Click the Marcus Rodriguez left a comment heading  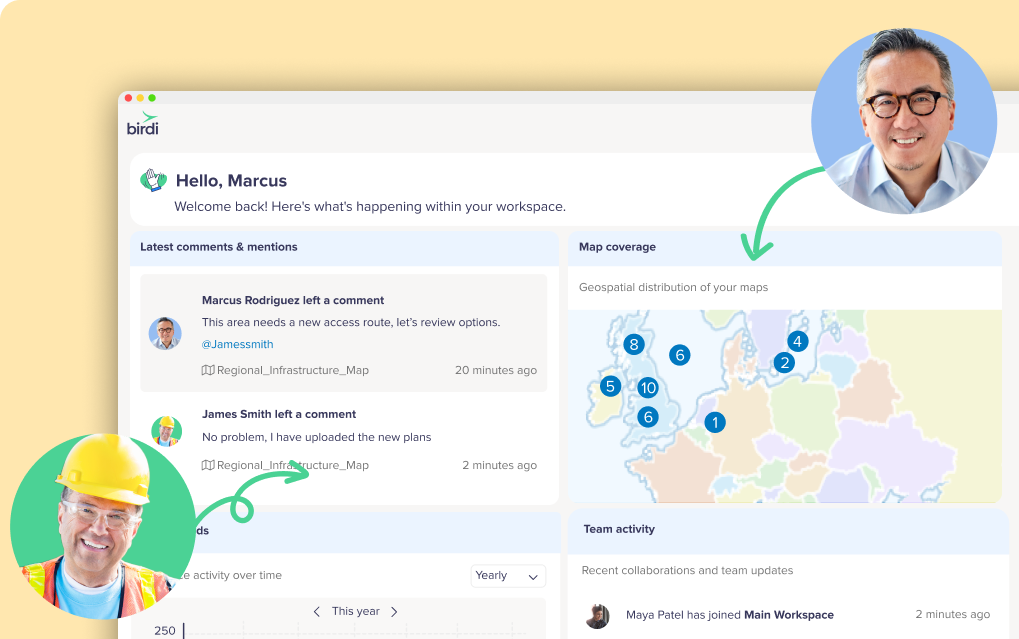[292, 300]
